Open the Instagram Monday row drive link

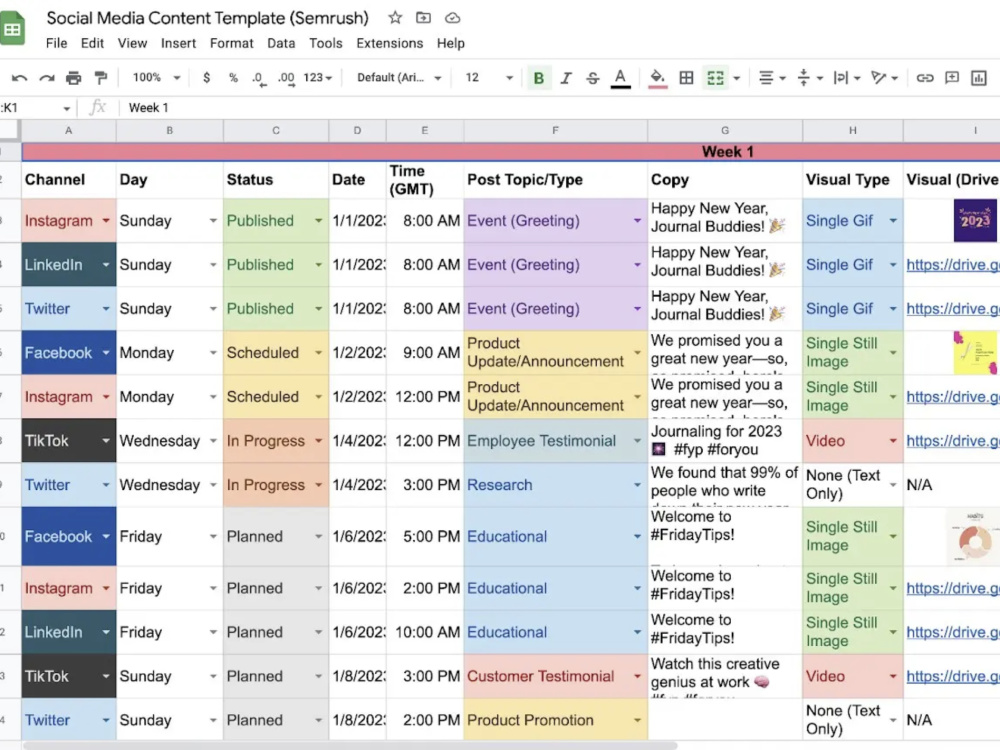[x=953, y=397]
